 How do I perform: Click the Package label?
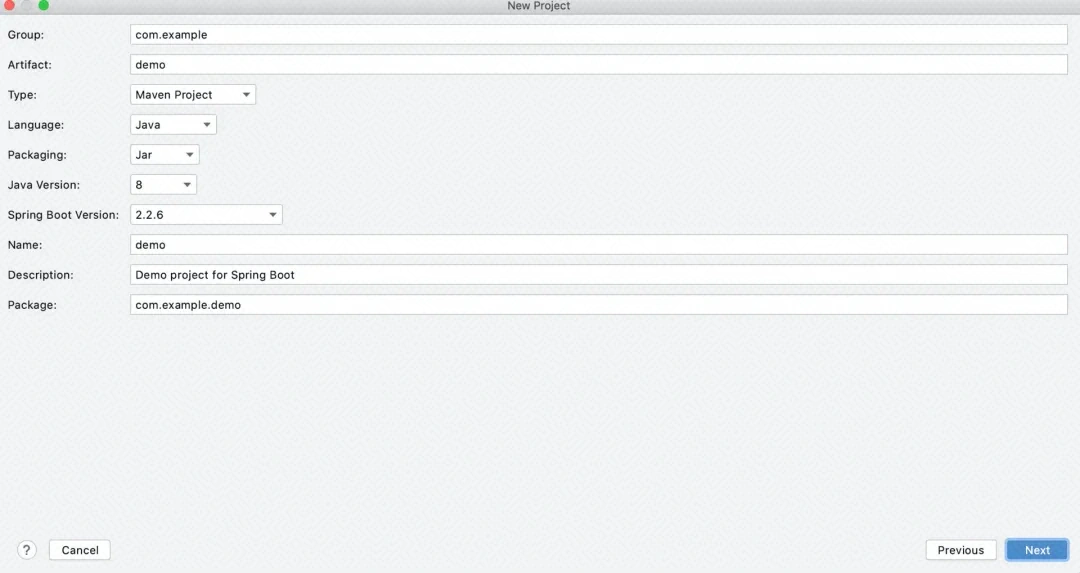[x=32, y=305]
